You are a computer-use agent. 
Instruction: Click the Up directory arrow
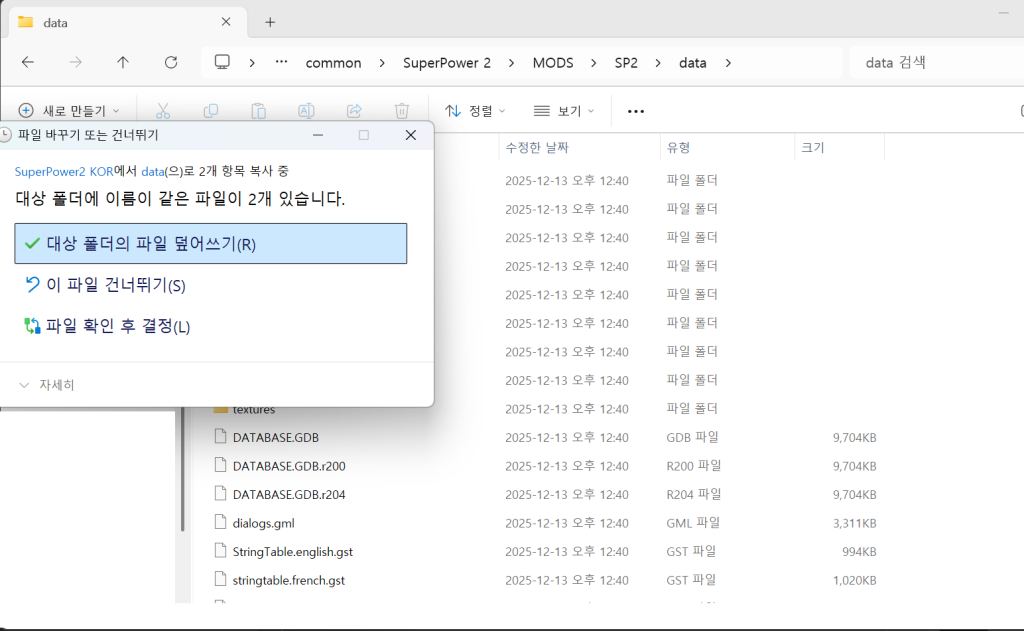123,62
